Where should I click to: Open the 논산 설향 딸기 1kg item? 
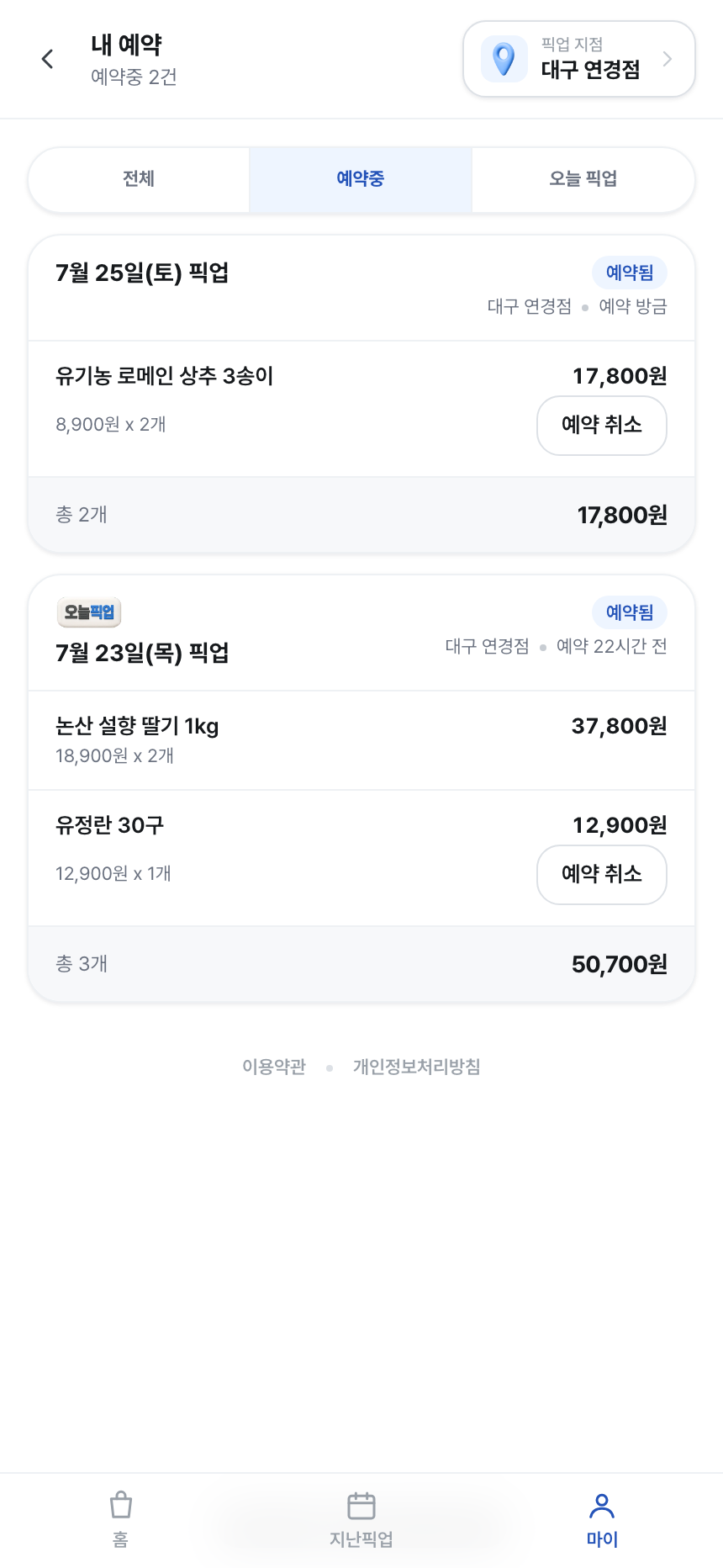tap(361, 740)
